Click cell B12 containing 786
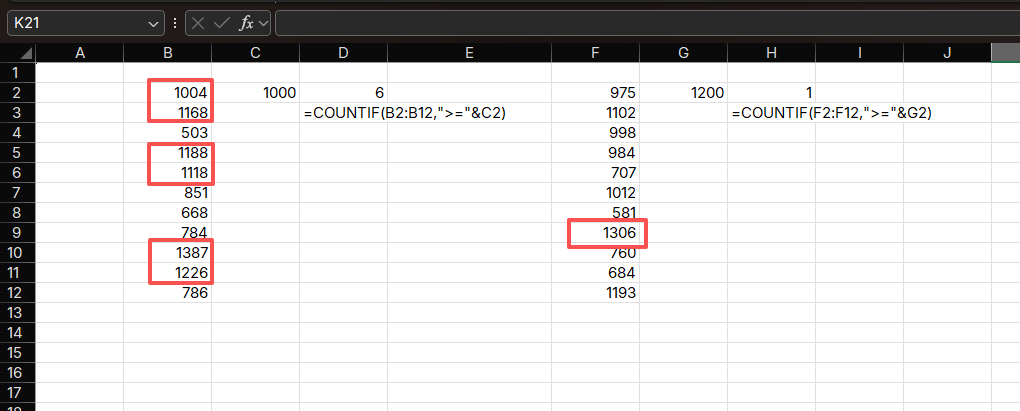Image resolution: width=1020 pixels, height=411 pixels. click(168, 293)
